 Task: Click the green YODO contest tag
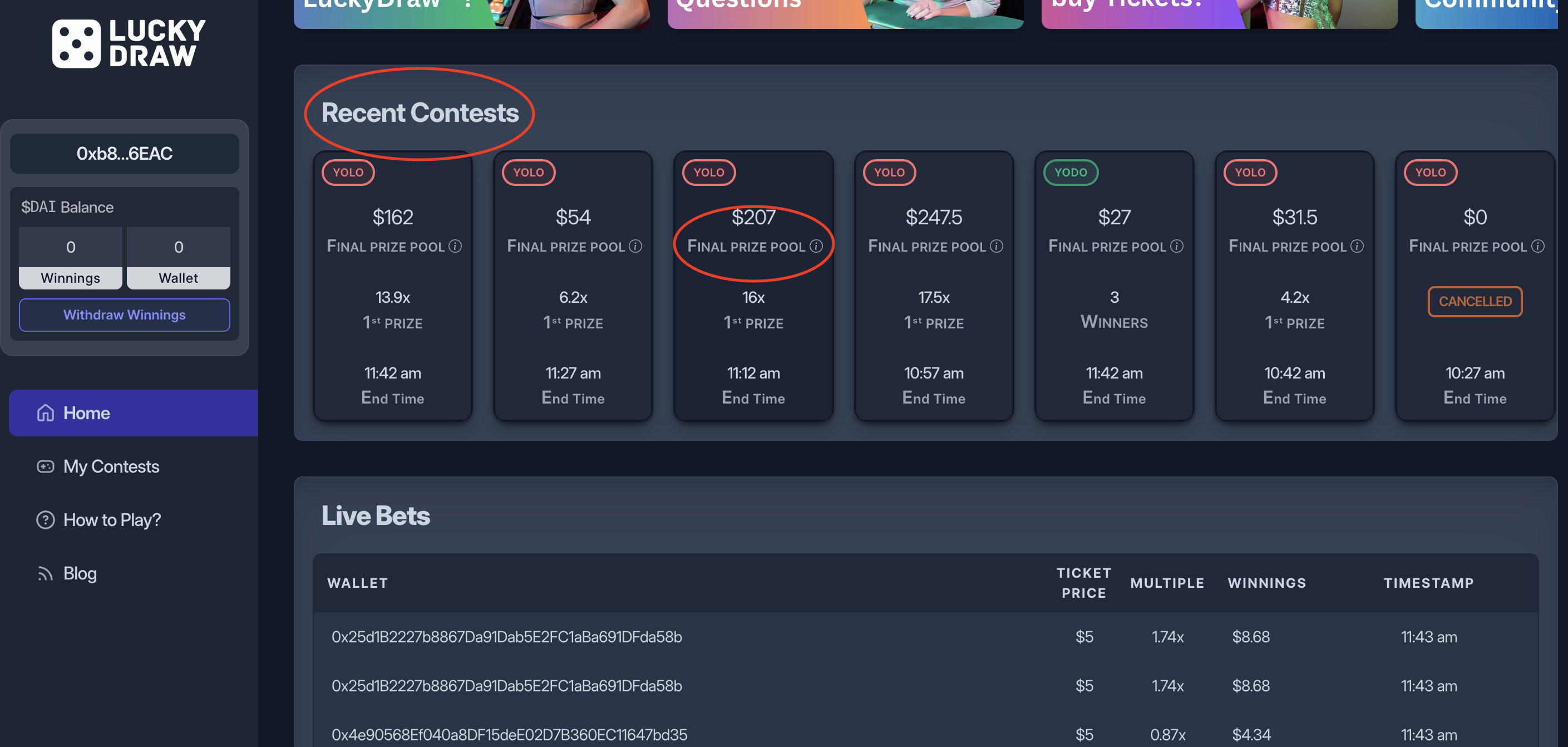[1070, 173]
